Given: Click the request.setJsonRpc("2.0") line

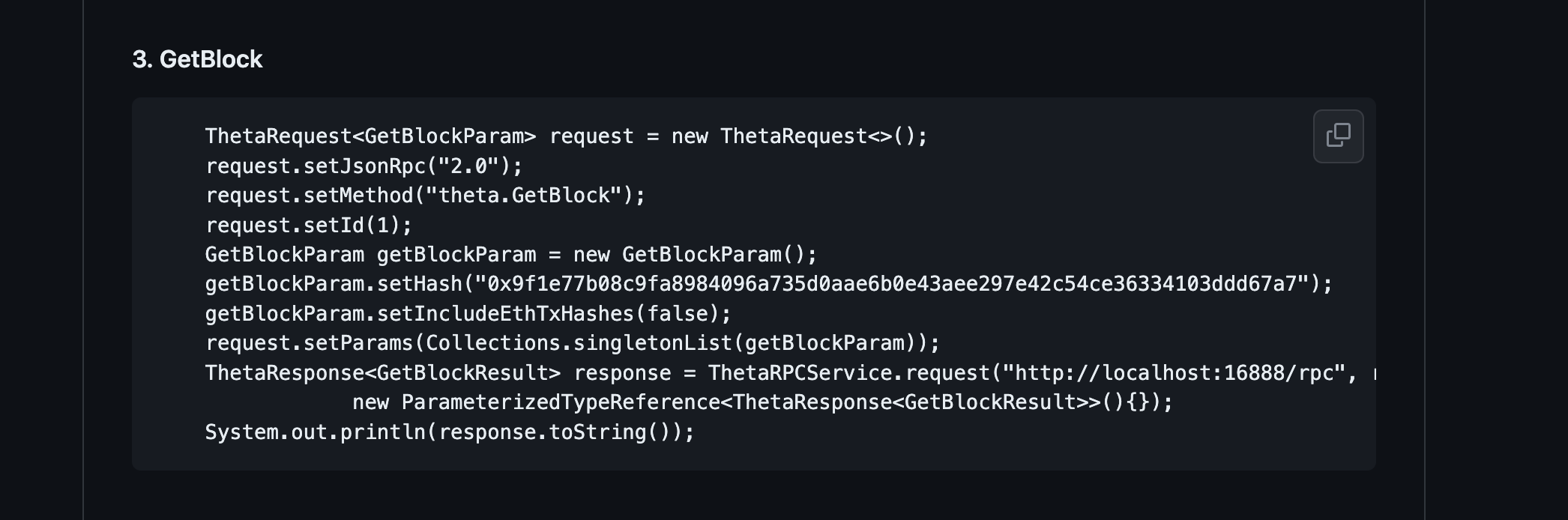Looking at the screenshot, I should coord(364,166).
